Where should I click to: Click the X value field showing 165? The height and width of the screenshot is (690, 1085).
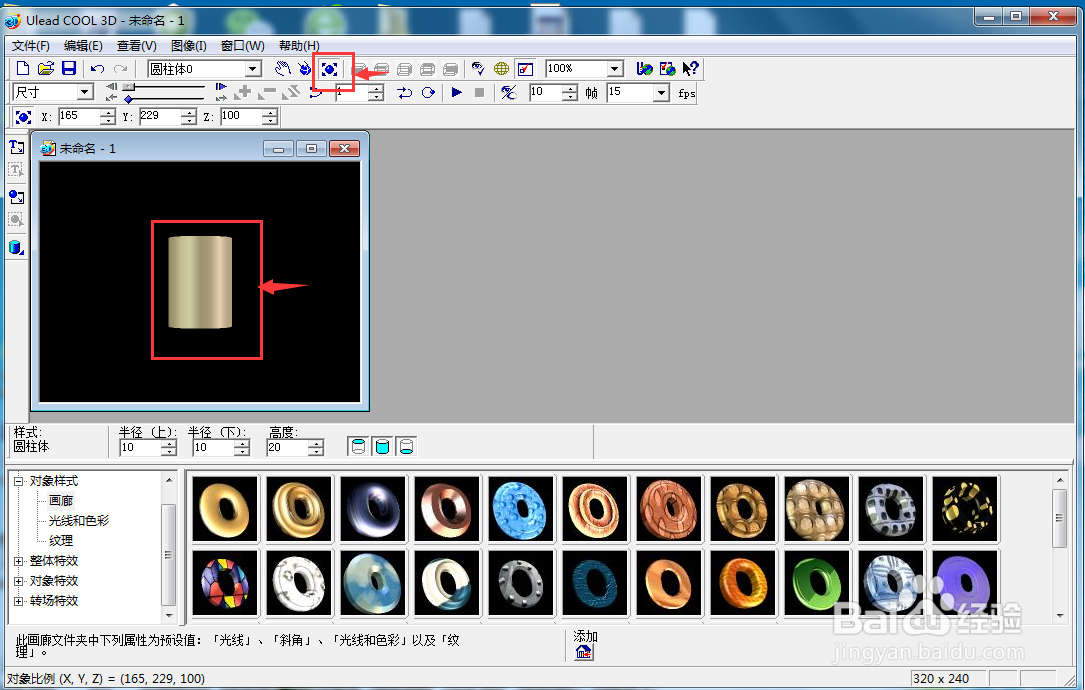[x=80, y=116]
